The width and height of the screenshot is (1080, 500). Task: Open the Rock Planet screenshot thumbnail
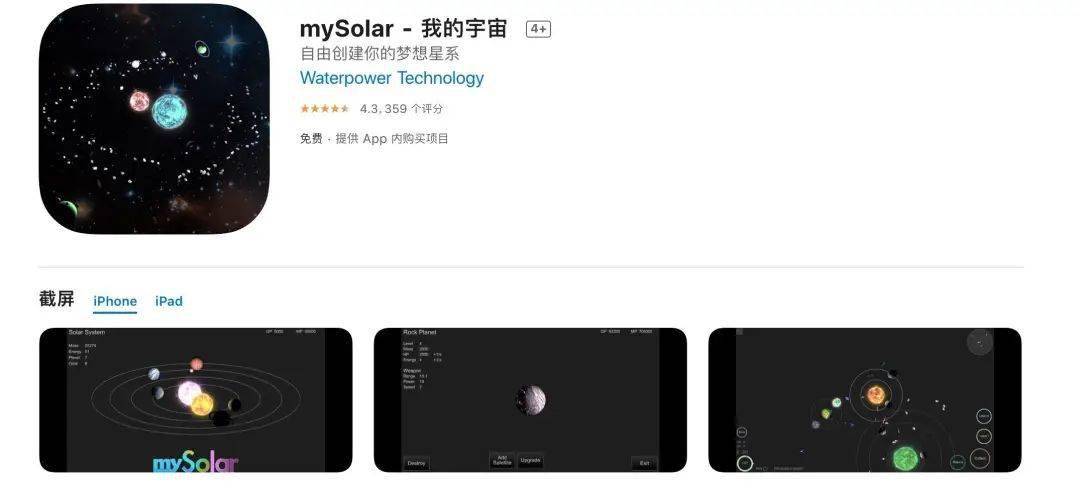pos(530,400)
